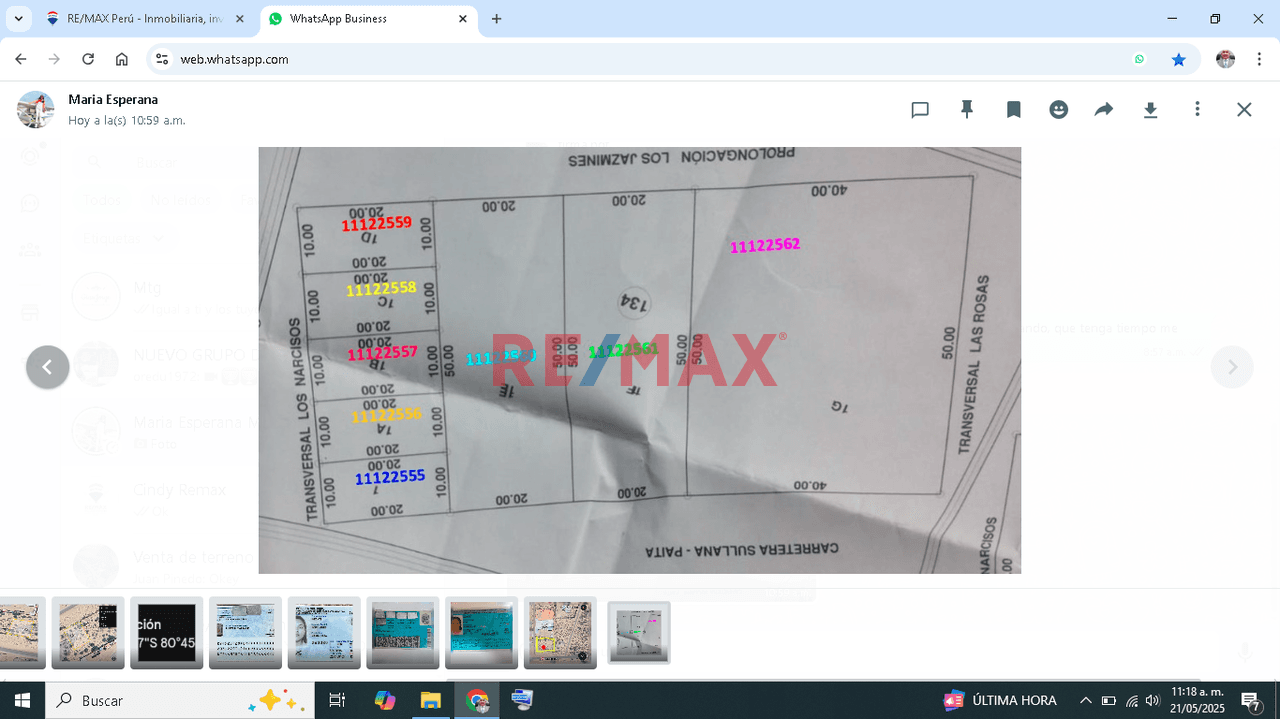Image resolution: width=1280 pixels, height=720 pixels.
Task: Open the browser Home page icon
Action: coord(121,59)
